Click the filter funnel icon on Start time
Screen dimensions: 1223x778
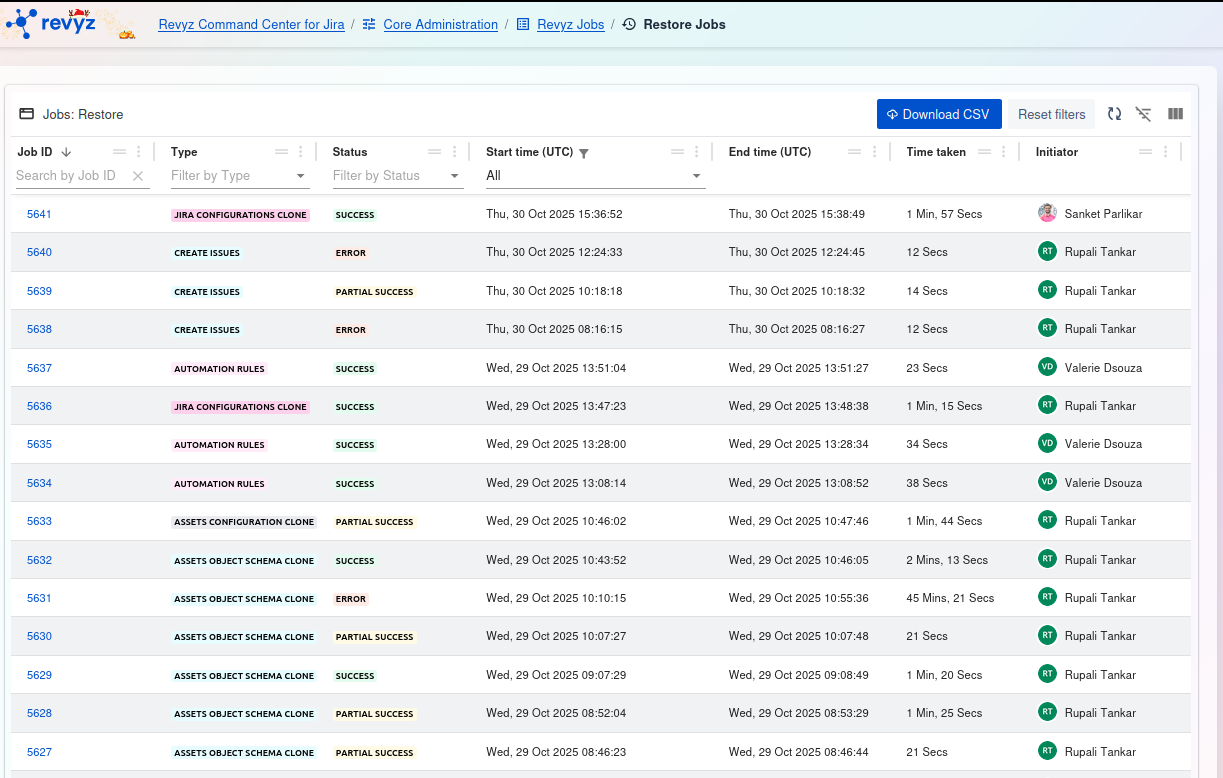point(584,153)
